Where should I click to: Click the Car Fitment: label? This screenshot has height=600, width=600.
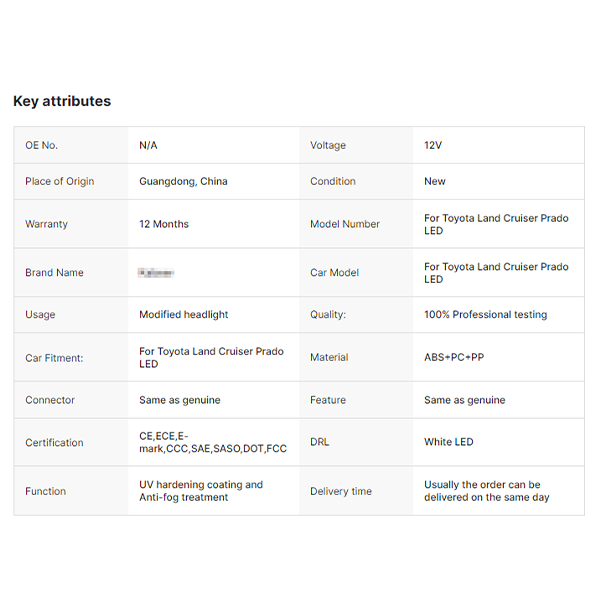click(x=55, y=357)
